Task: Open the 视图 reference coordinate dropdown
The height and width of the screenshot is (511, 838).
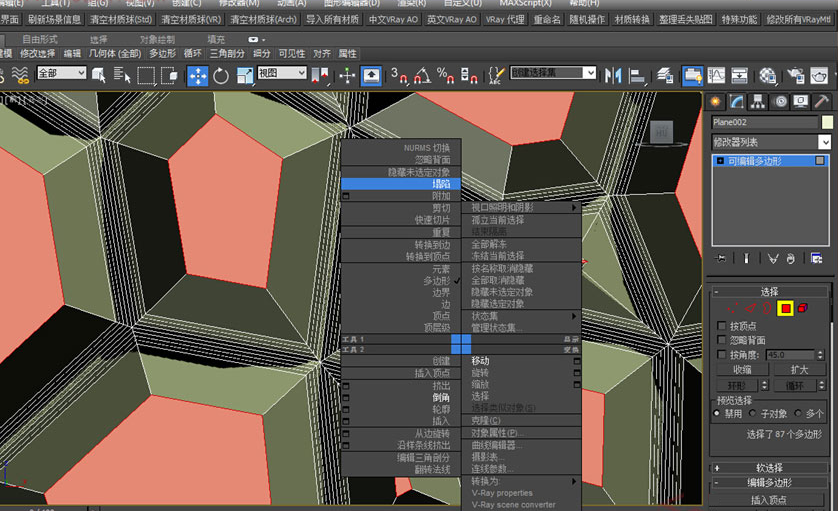Action: point(282,73)
